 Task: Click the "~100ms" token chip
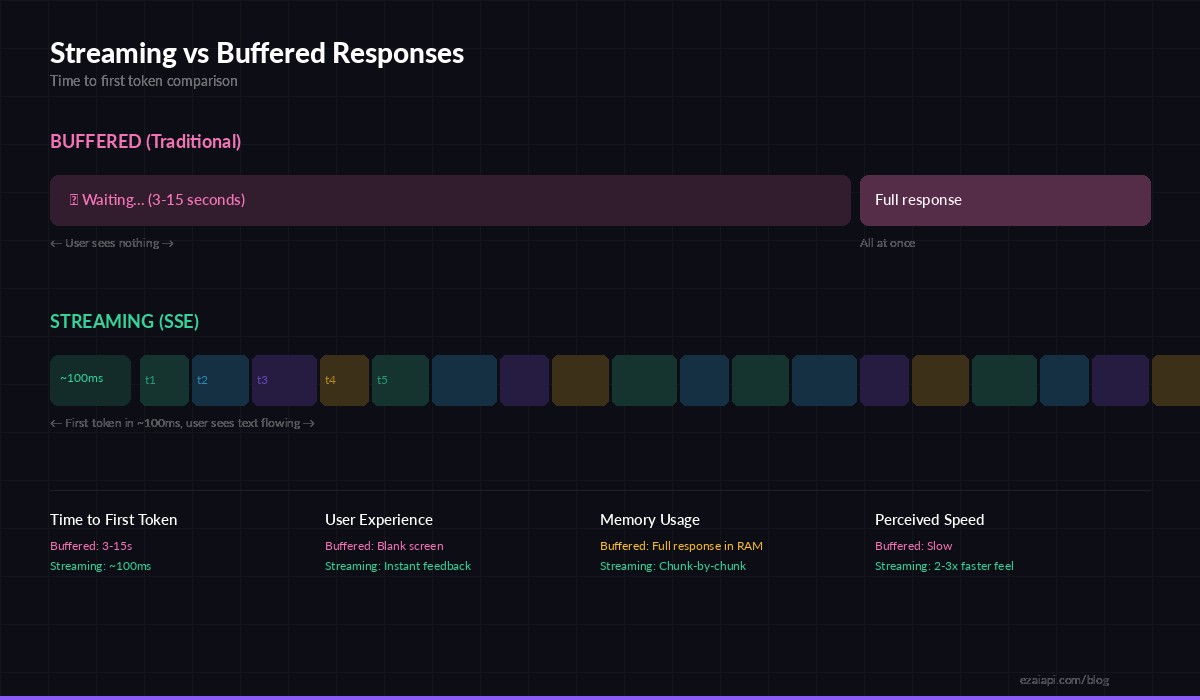(x=90, y=380)
